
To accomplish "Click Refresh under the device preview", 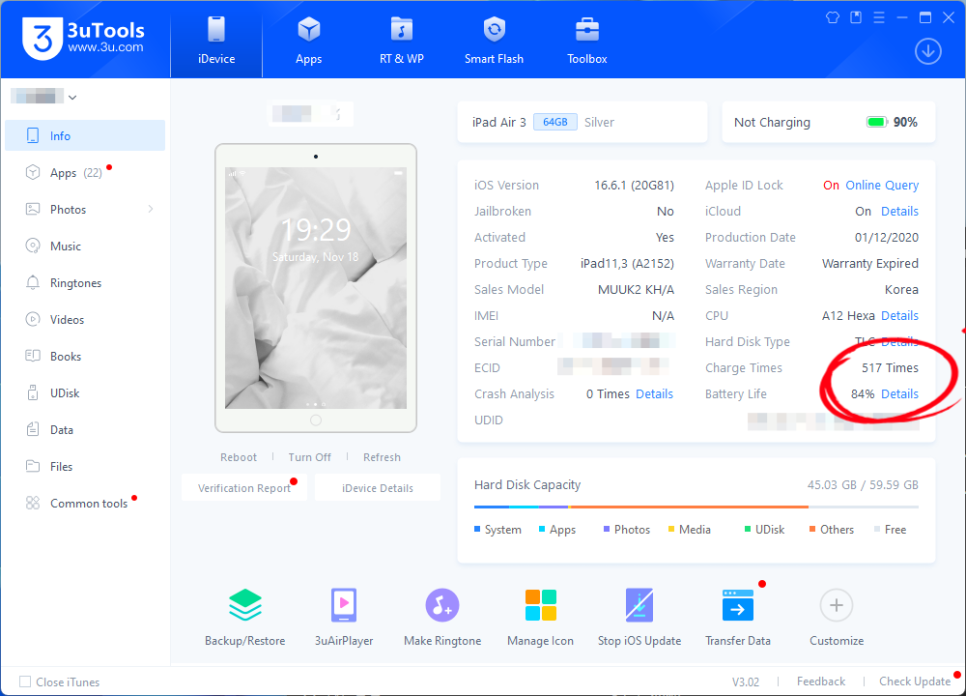I will click(382, 457).
